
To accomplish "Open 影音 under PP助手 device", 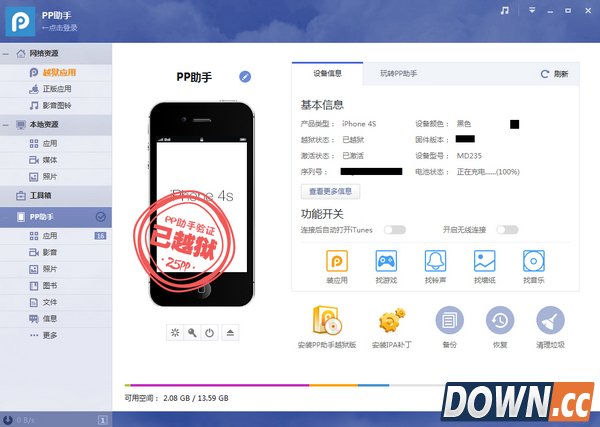I will click(x=56, y=252).
